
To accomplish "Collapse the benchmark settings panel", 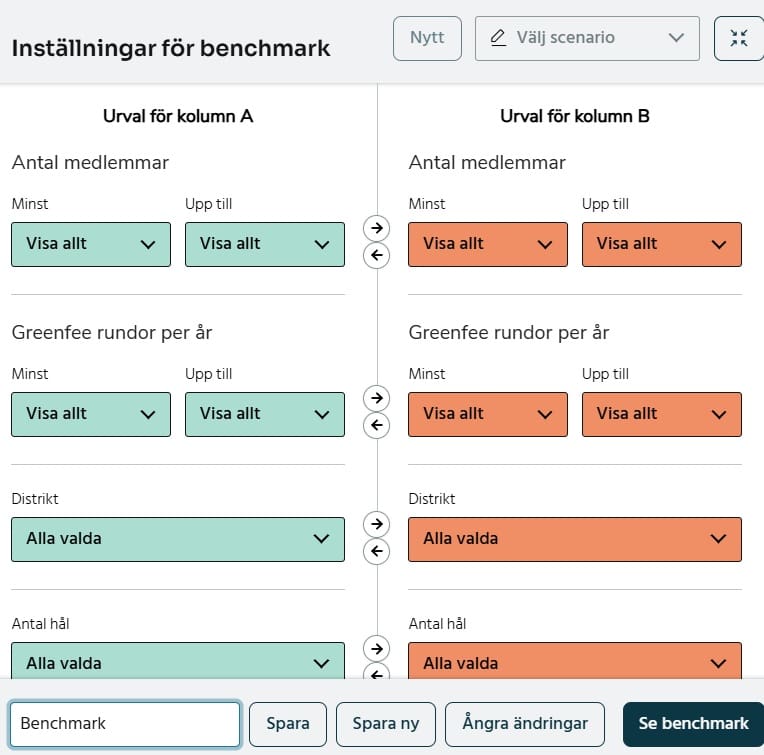I will [x=739, y=38].
